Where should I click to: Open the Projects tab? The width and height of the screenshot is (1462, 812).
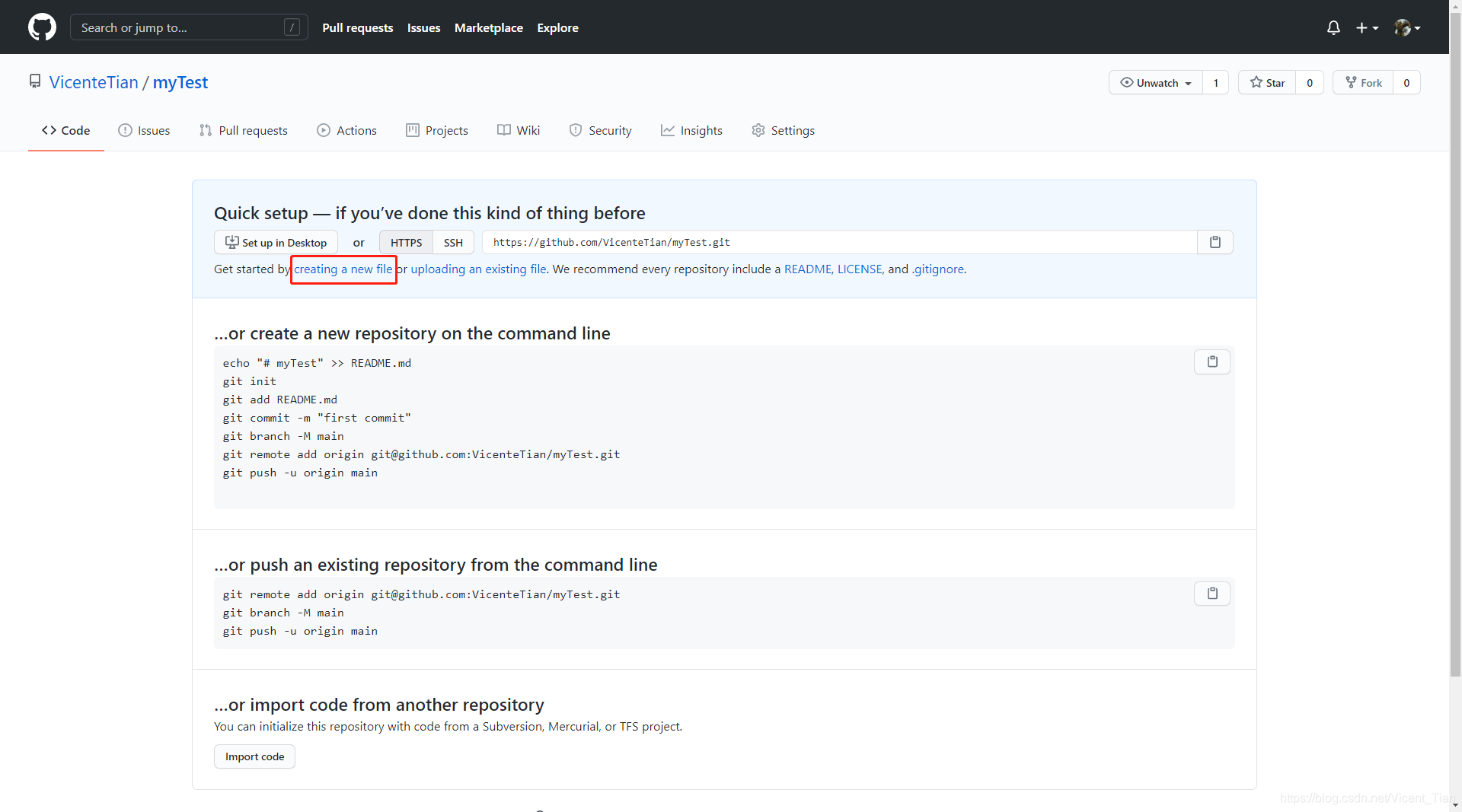(x=437, y=130)
